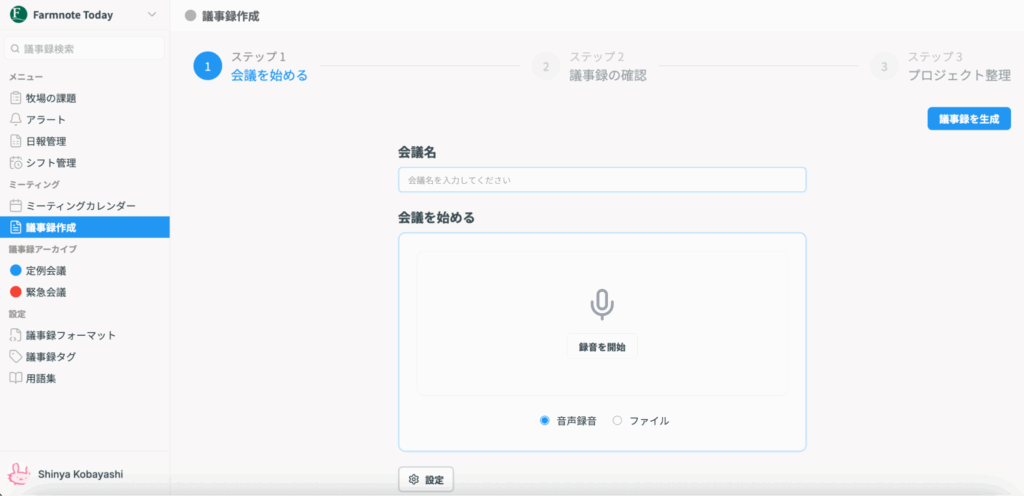The height and width of the screenshot is (496, 1024).
Task: Click the microphone icon in recording area
Action: (x=601, y=305)
